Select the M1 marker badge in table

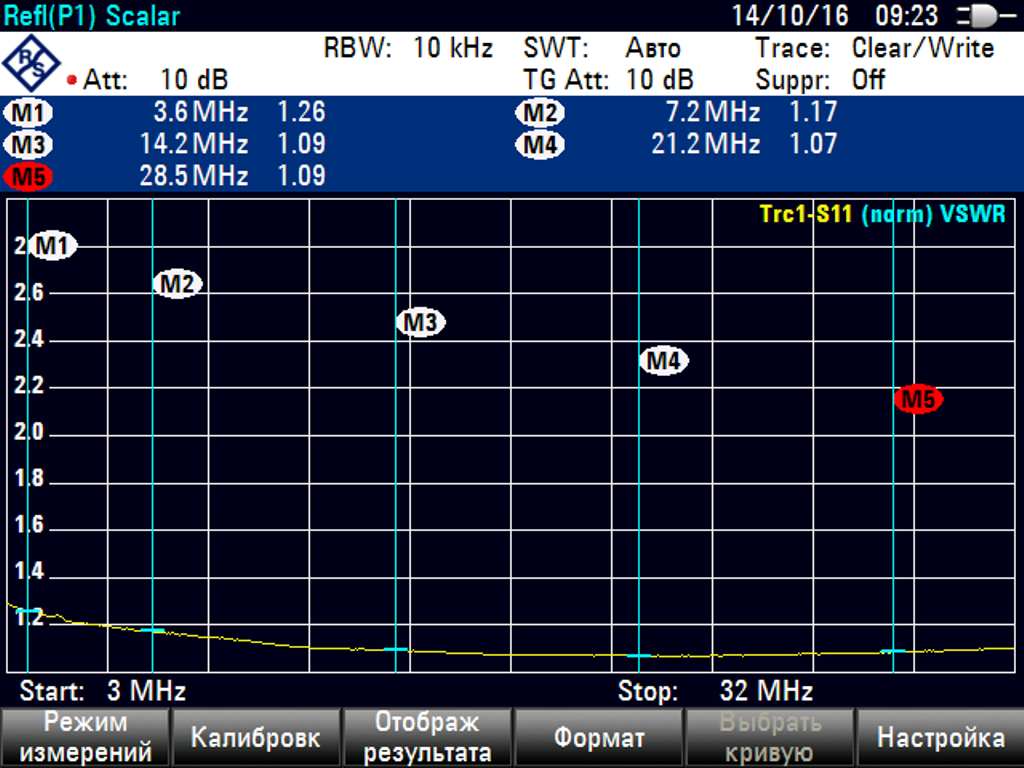[29, 112]
